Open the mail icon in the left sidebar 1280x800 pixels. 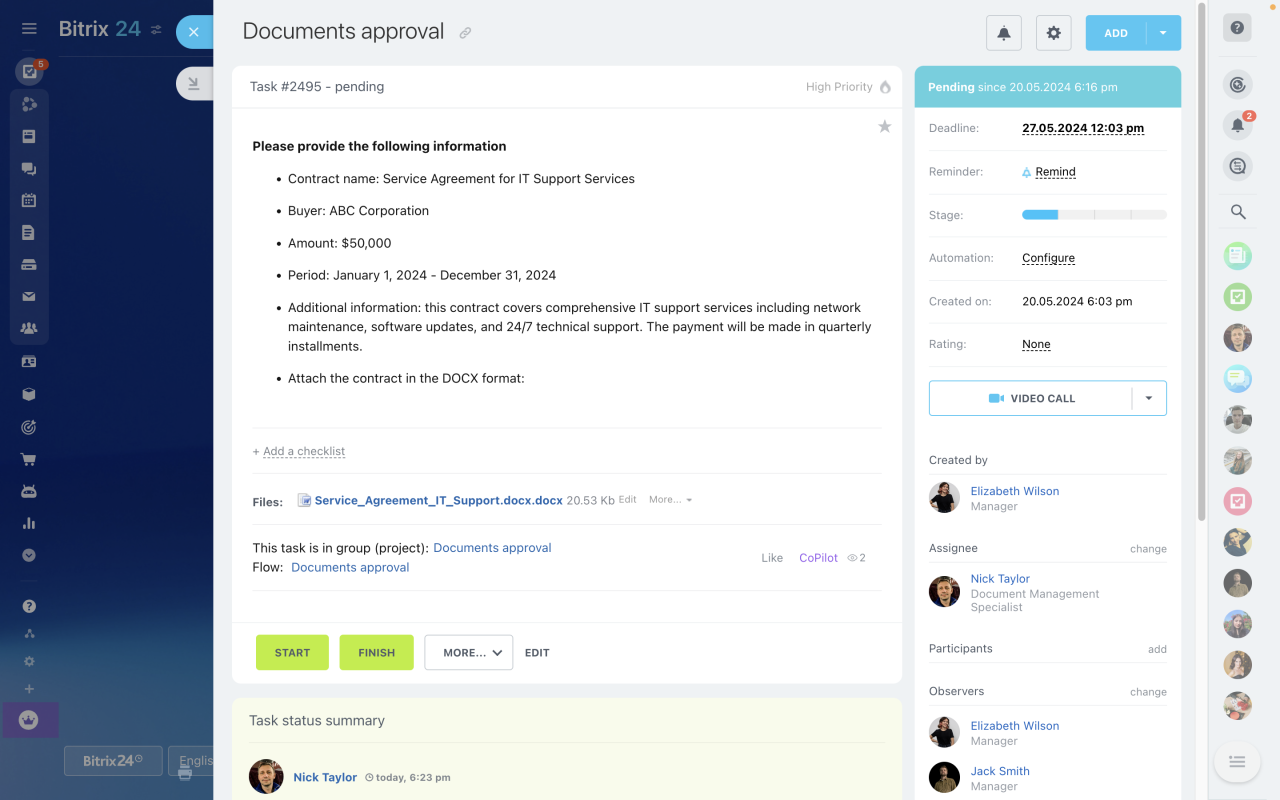[x=29, y=296]
